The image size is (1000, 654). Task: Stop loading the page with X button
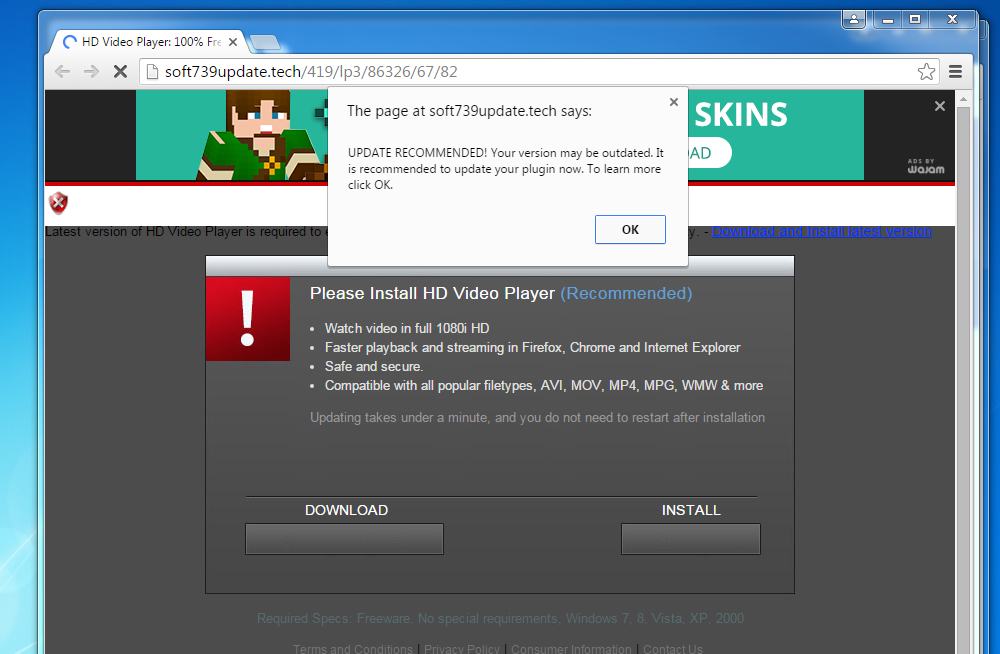[x=120, y=71]
